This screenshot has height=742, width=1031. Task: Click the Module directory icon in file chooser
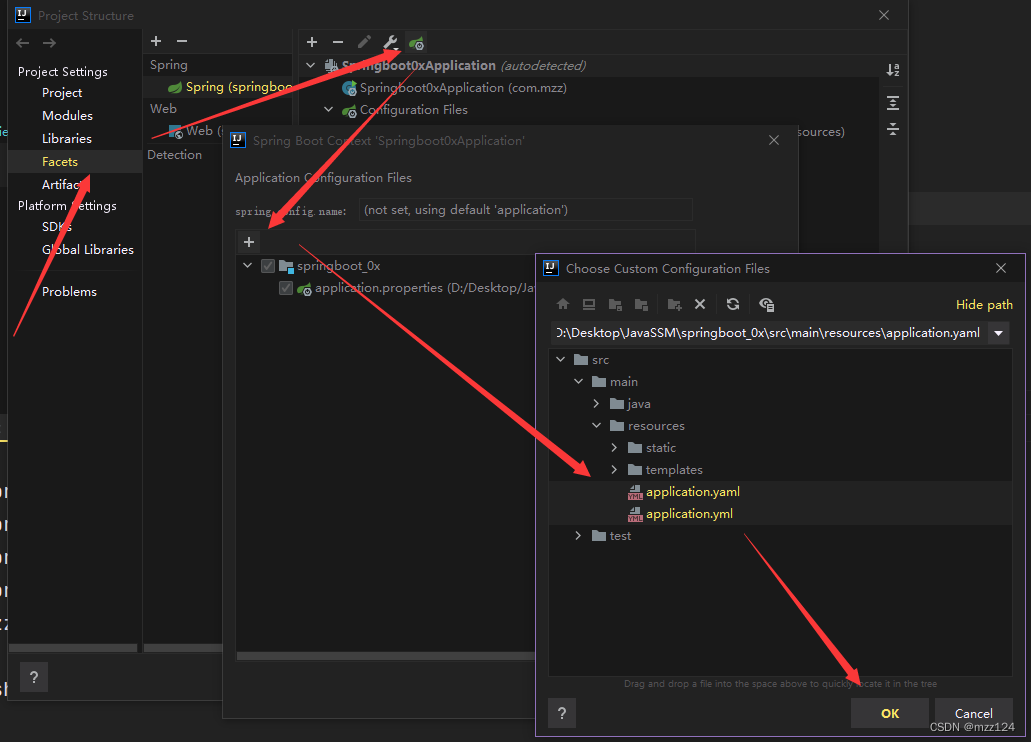tap(641, 304)
